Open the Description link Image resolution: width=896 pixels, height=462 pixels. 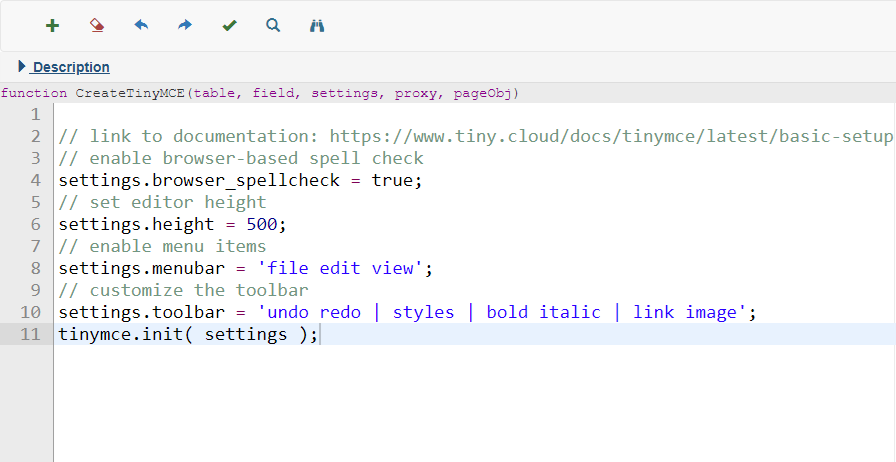click(71, 67)
